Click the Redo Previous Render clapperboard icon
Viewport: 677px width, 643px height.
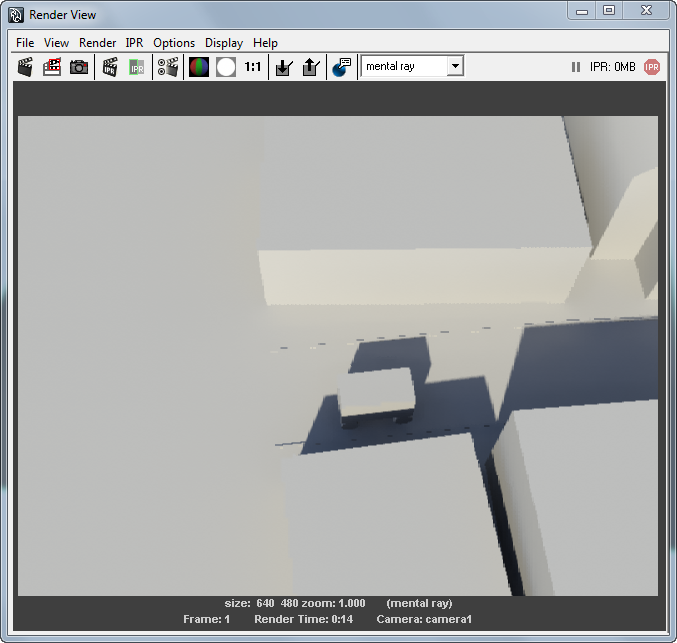[x=26, y=67]
